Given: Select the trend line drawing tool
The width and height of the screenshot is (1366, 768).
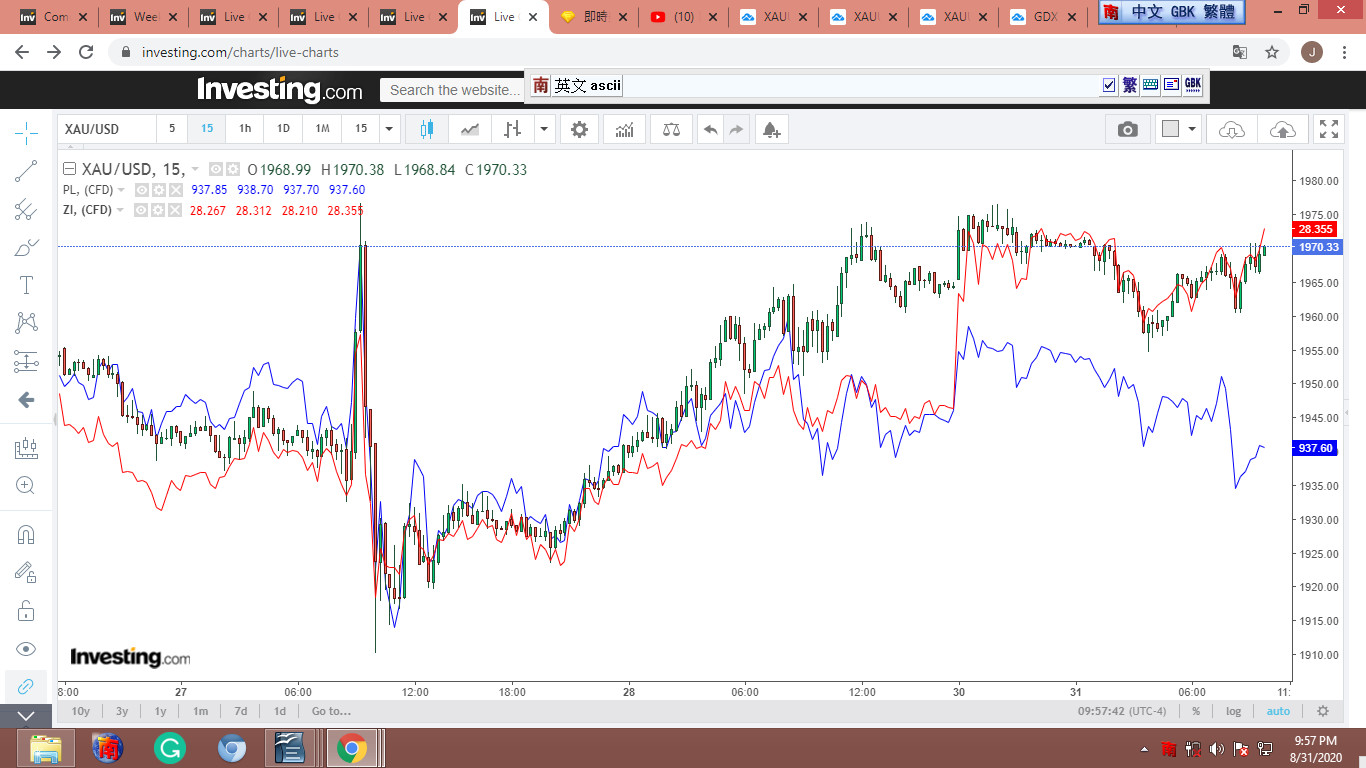Looking at the screenshot, I should pyautogui.click(x=26, y=171).
